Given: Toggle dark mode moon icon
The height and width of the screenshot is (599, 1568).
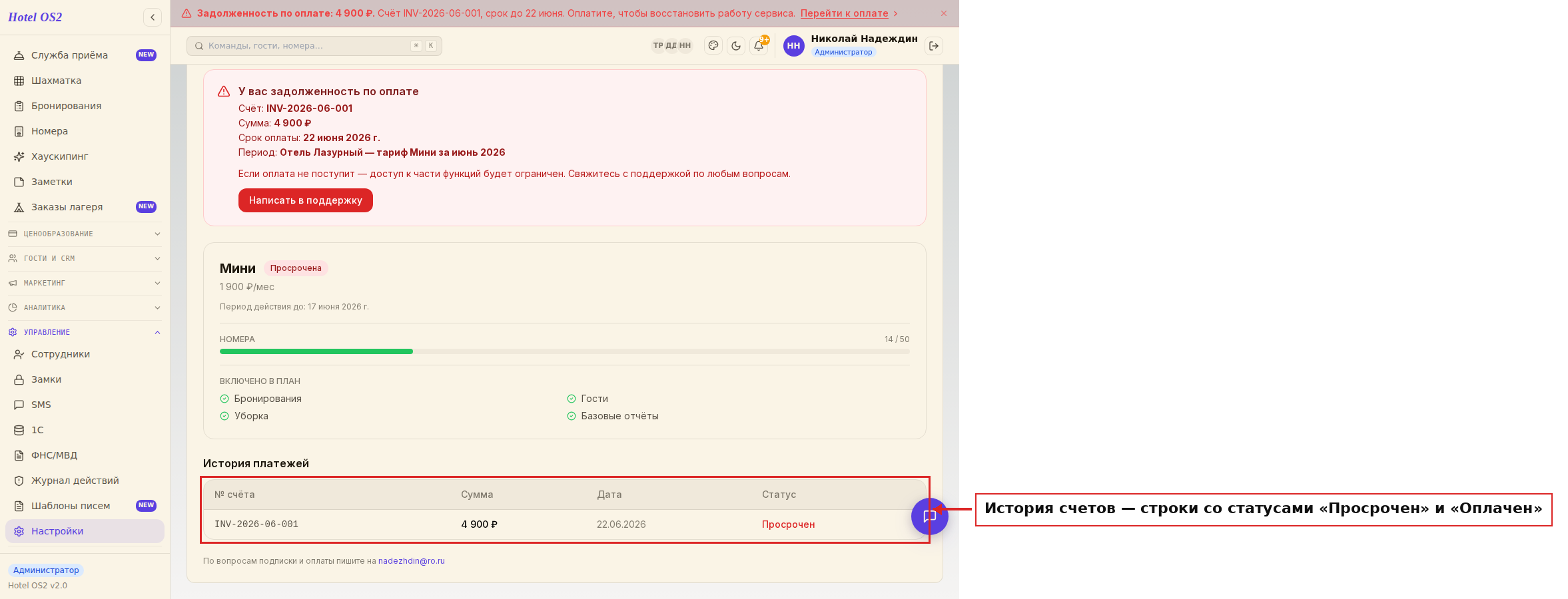Looking at the screenshot, I should [736, 46].
